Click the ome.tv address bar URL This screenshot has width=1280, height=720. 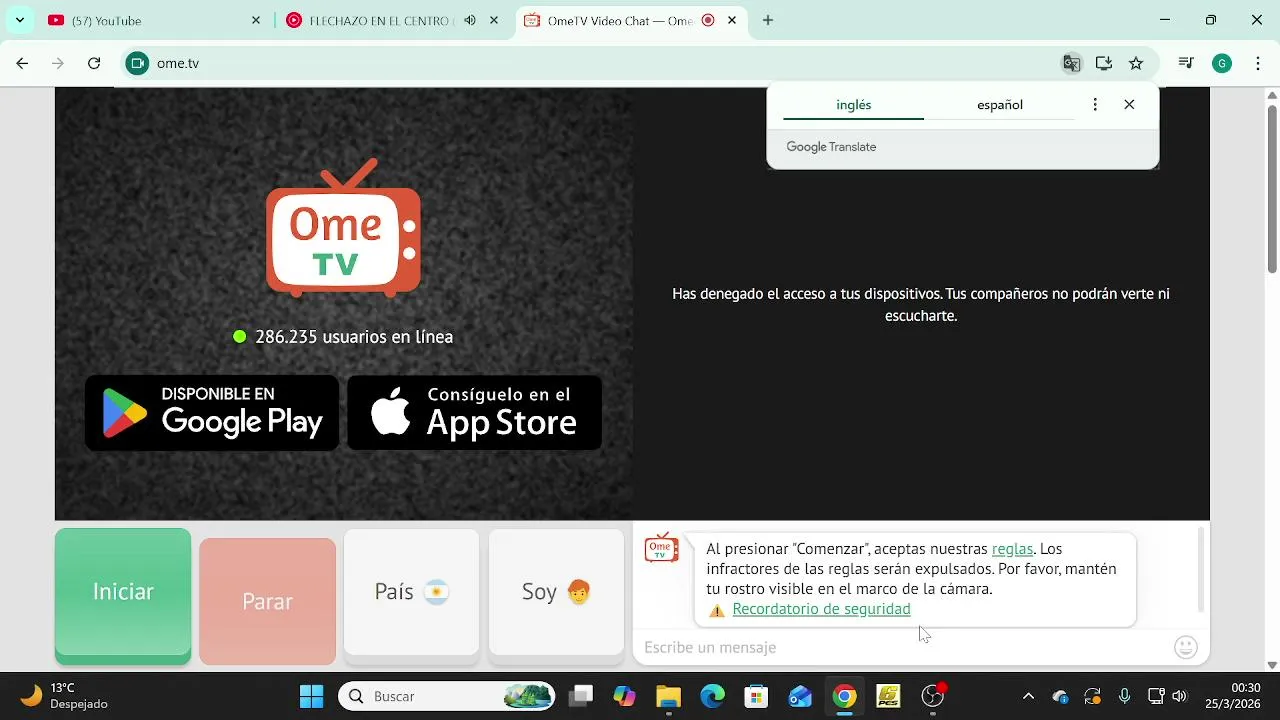[x=178, y=63]
